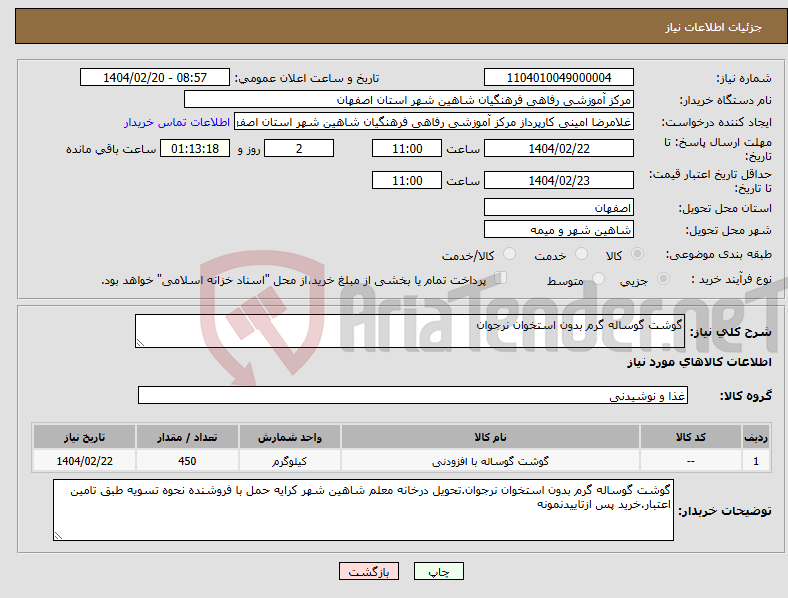Click the remaining time field 01:13:18

[x=194, y=148]
